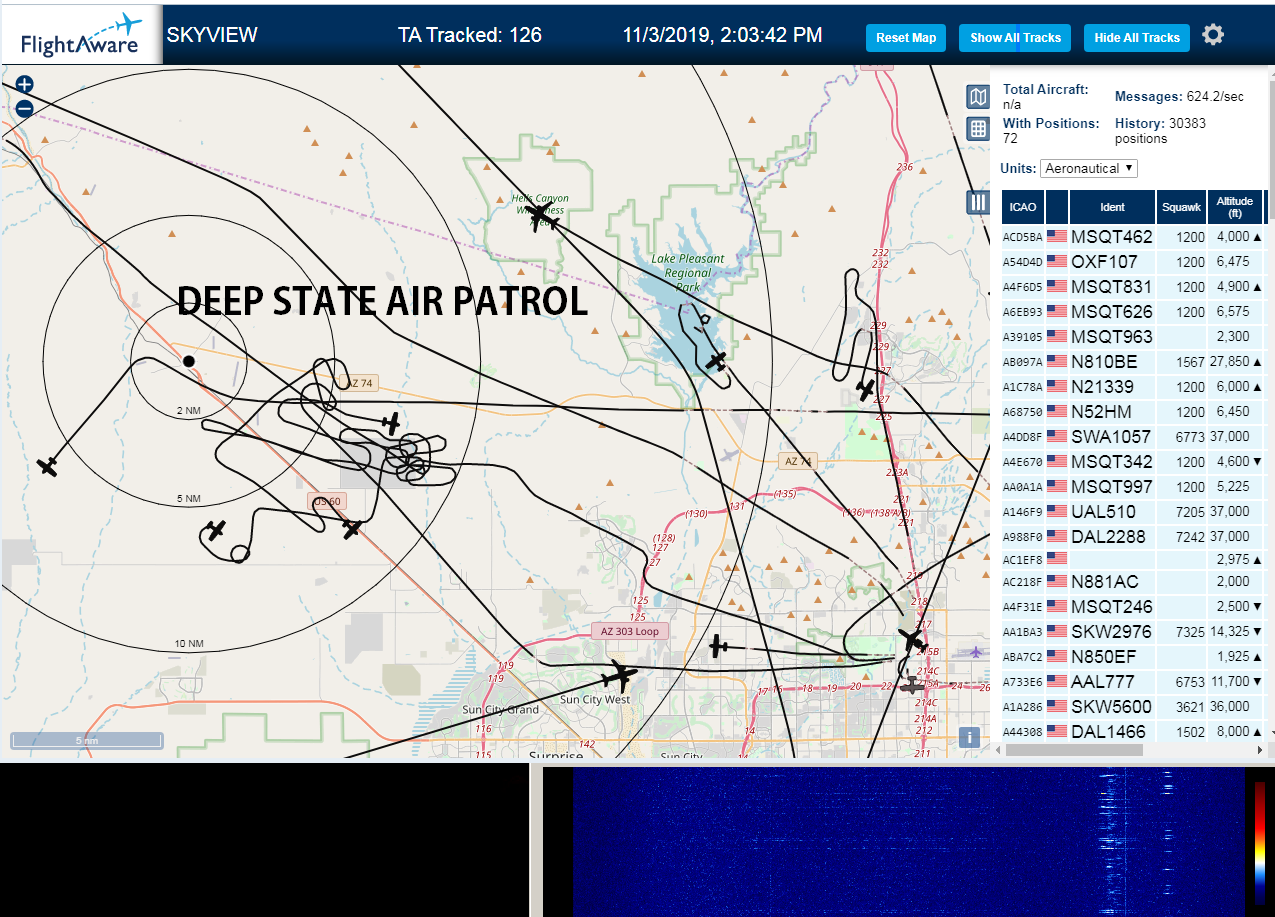The image size is (1275, 917).
Task: Zoom in on the map with the plus button
Action: tap(25, 85)
